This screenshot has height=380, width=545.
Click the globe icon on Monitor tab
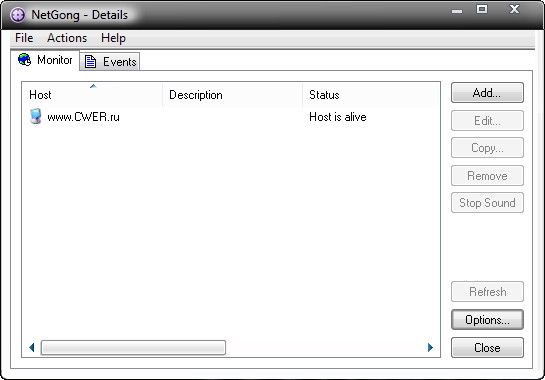point(24,59)
